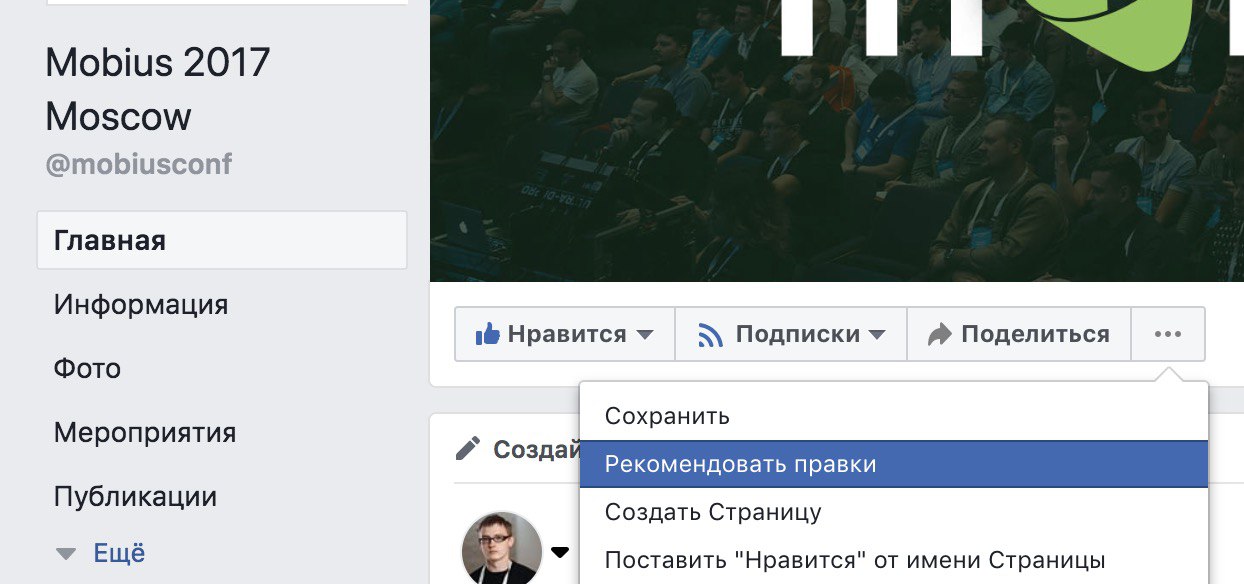Click the share arrow icon on the Поделиться button
This screenshot has width=1244, height=584.
(939, 334)
